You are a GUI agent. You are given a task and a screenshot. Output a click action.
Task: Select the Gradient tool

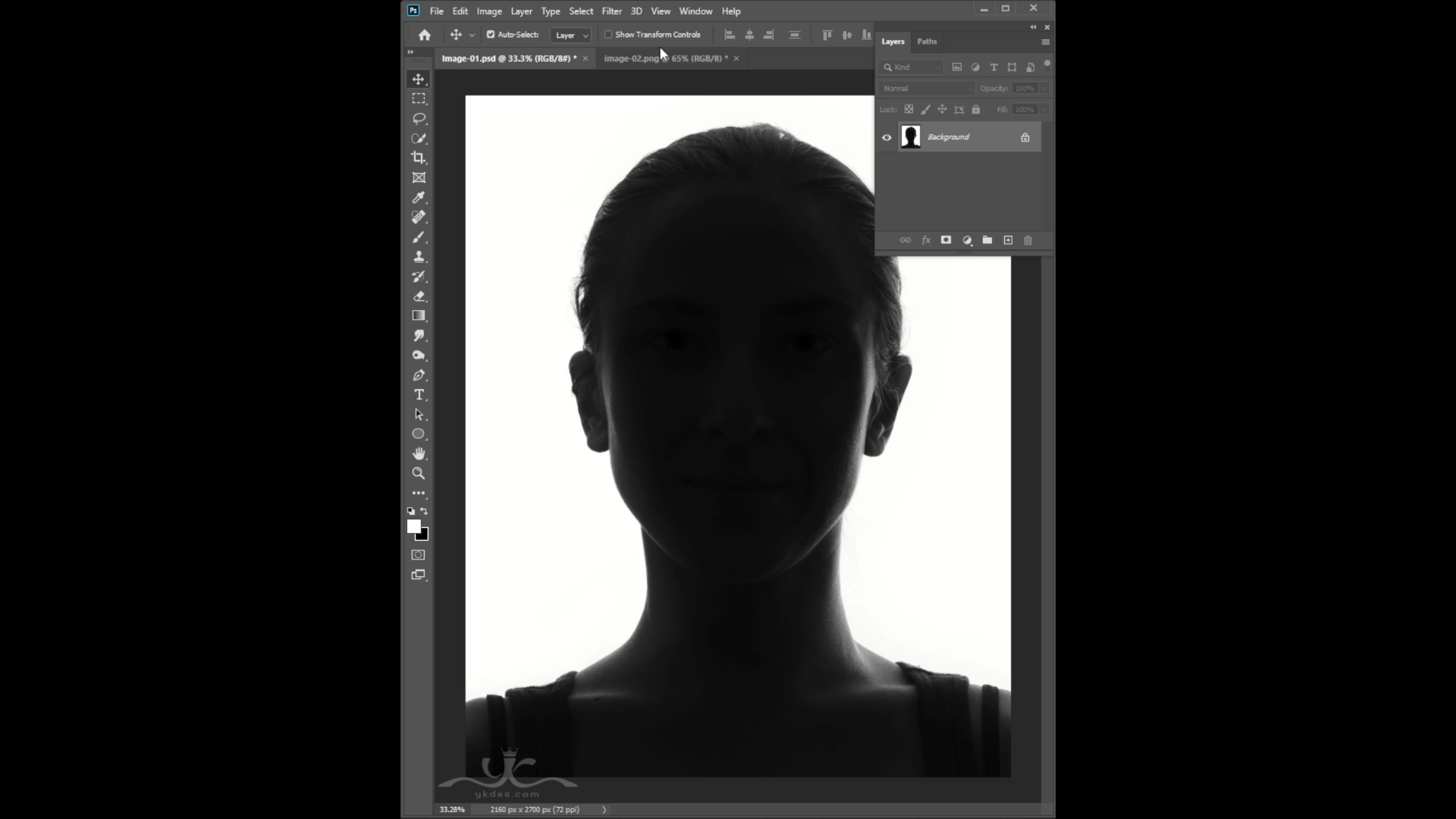419,316
